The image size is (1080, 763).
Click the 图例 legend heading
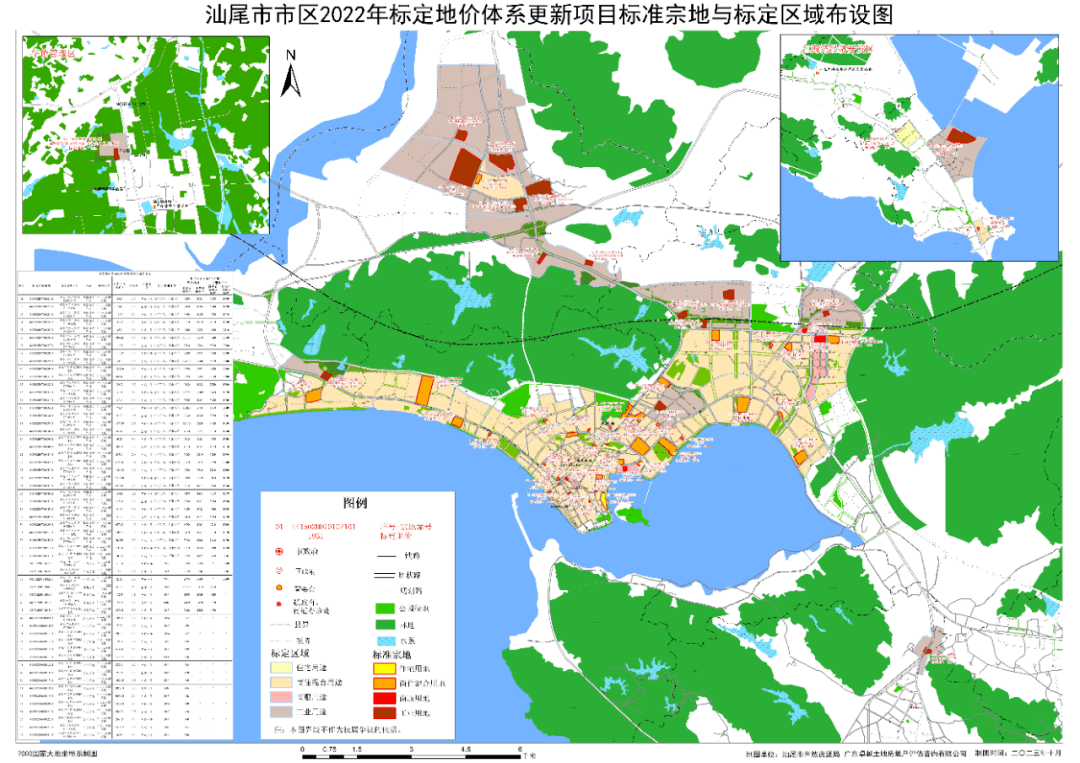tap(355, 503)
